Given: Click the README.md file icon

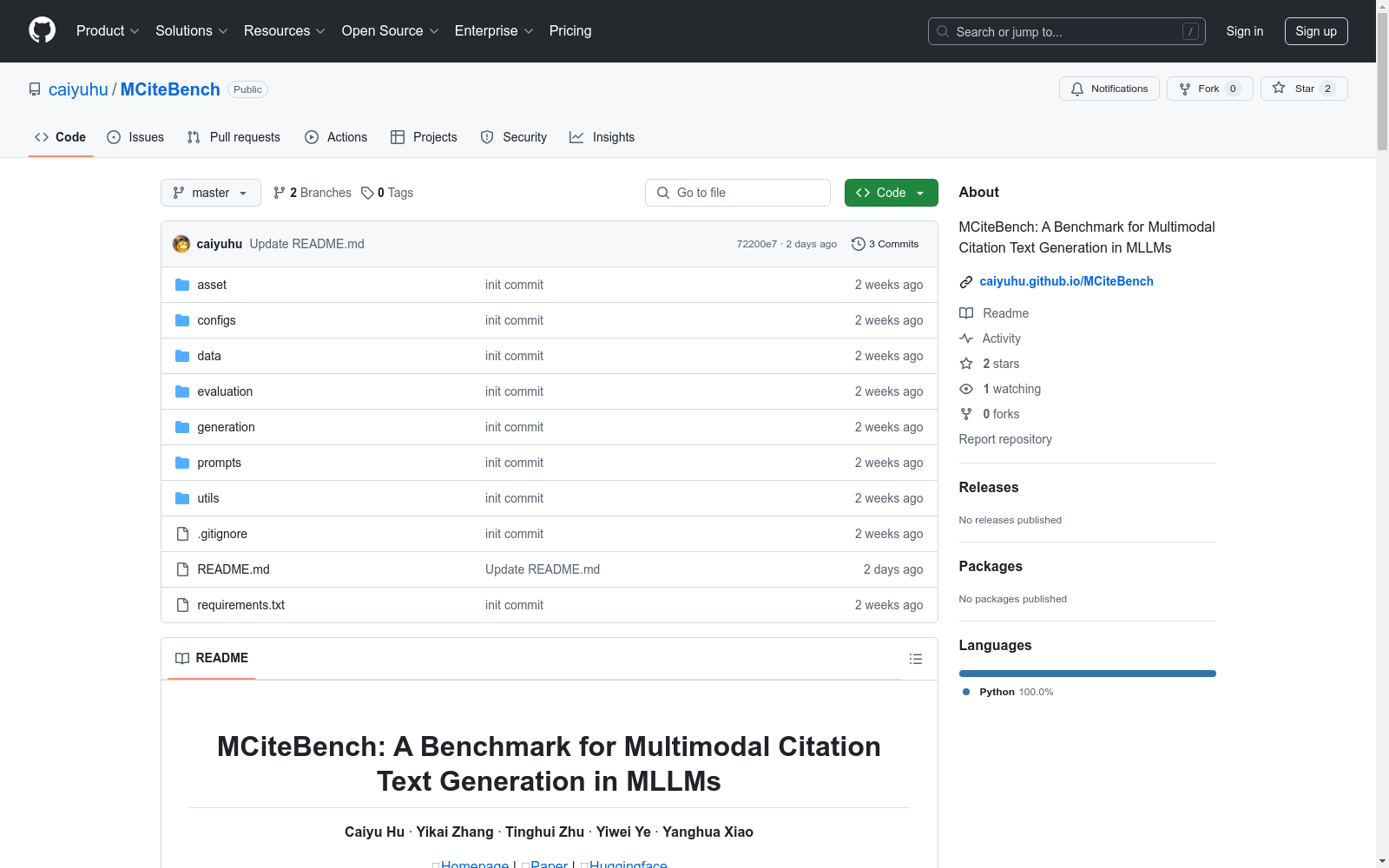Looking at the screenshot, I should coord(182,569).
